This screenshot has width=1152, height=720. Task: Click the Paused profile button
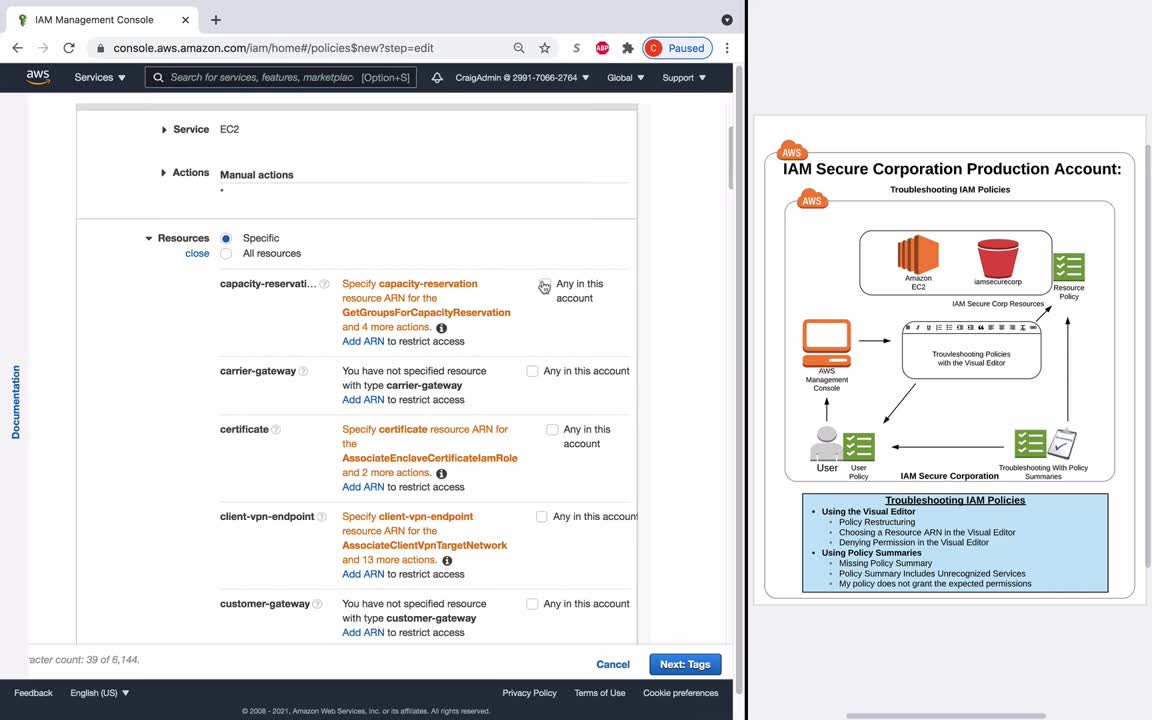677,48
